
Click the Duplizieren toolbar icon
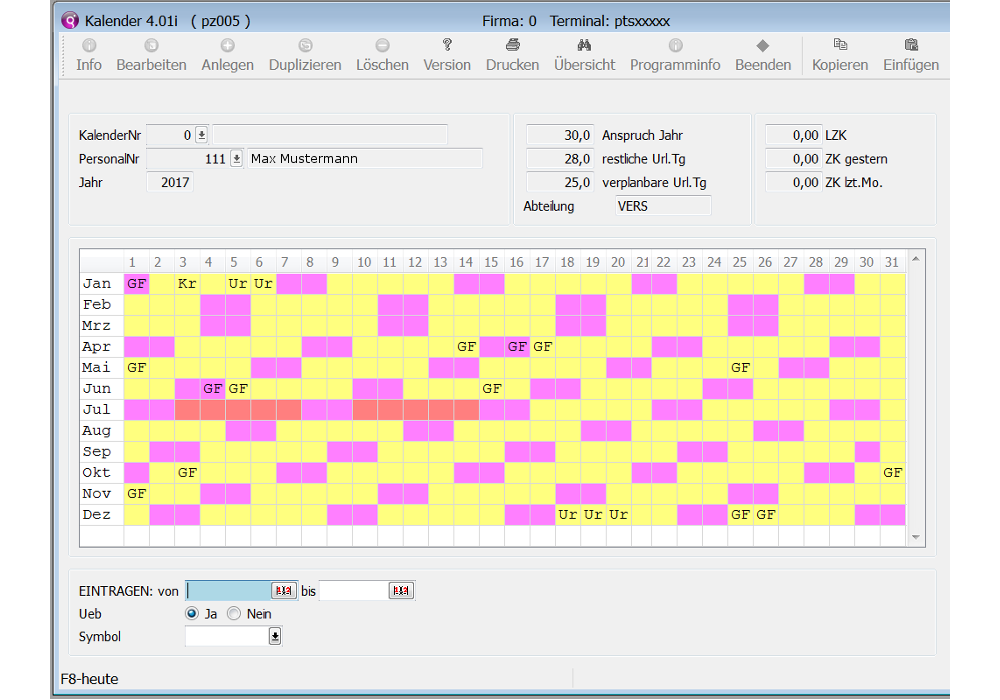pyautogui.click(x=305, y=46)
